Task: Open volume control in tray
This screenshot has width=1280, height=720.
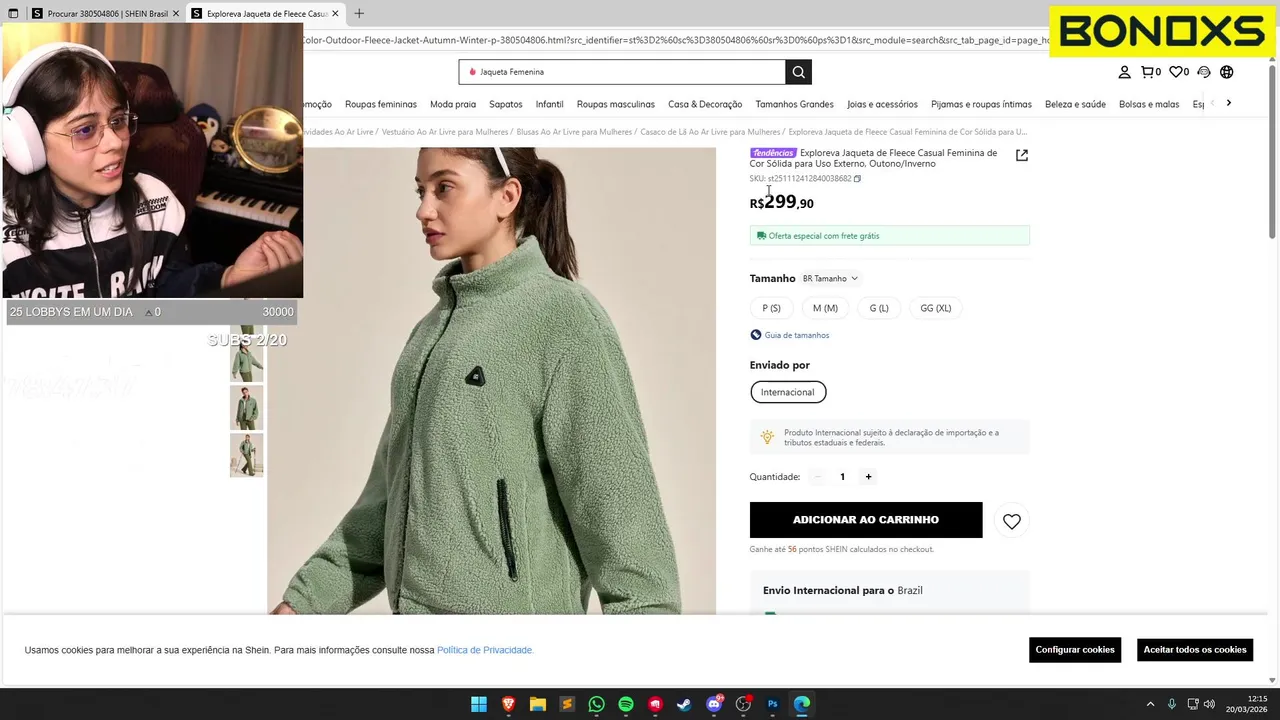Action: tap(1209, 704)
